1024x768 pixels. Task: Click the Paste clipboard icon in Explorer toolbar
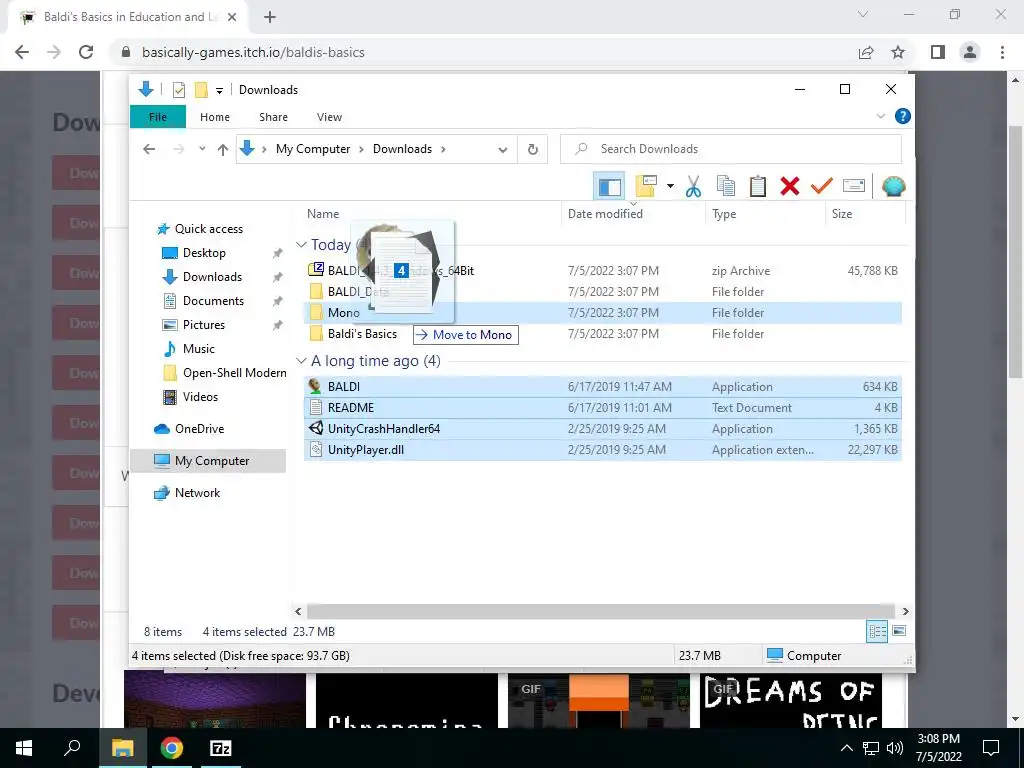[x=758, y=187]
